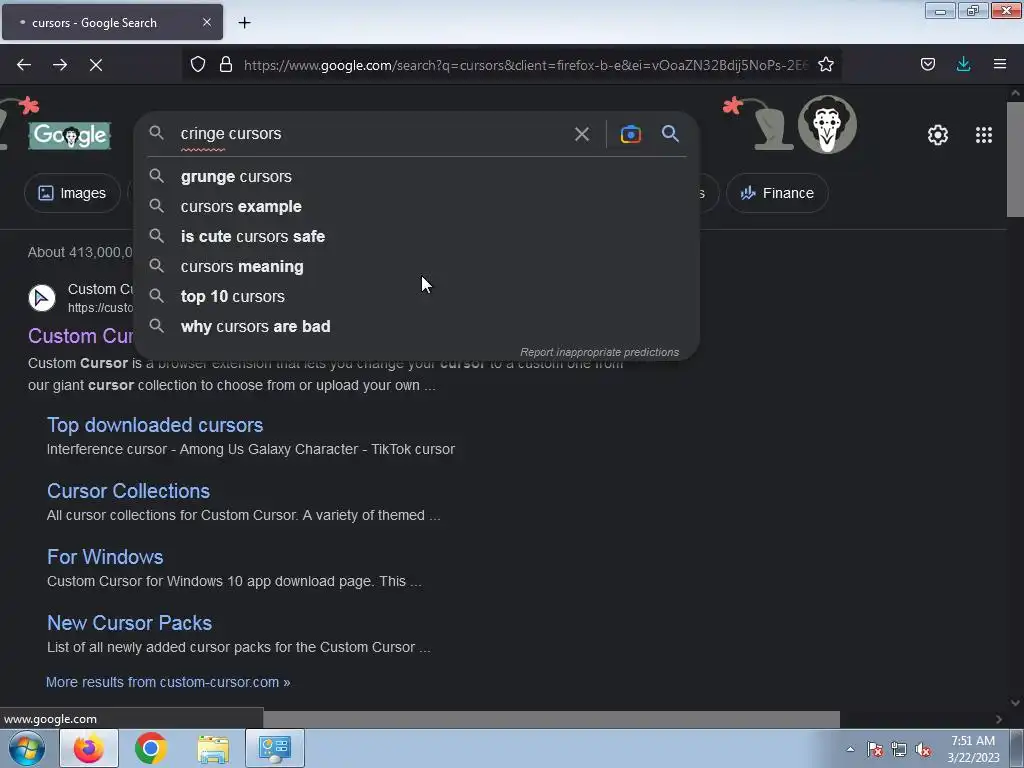Open 'Top downloaded cursors' link
1024x768 pixels.
click(x=155, y=425)
